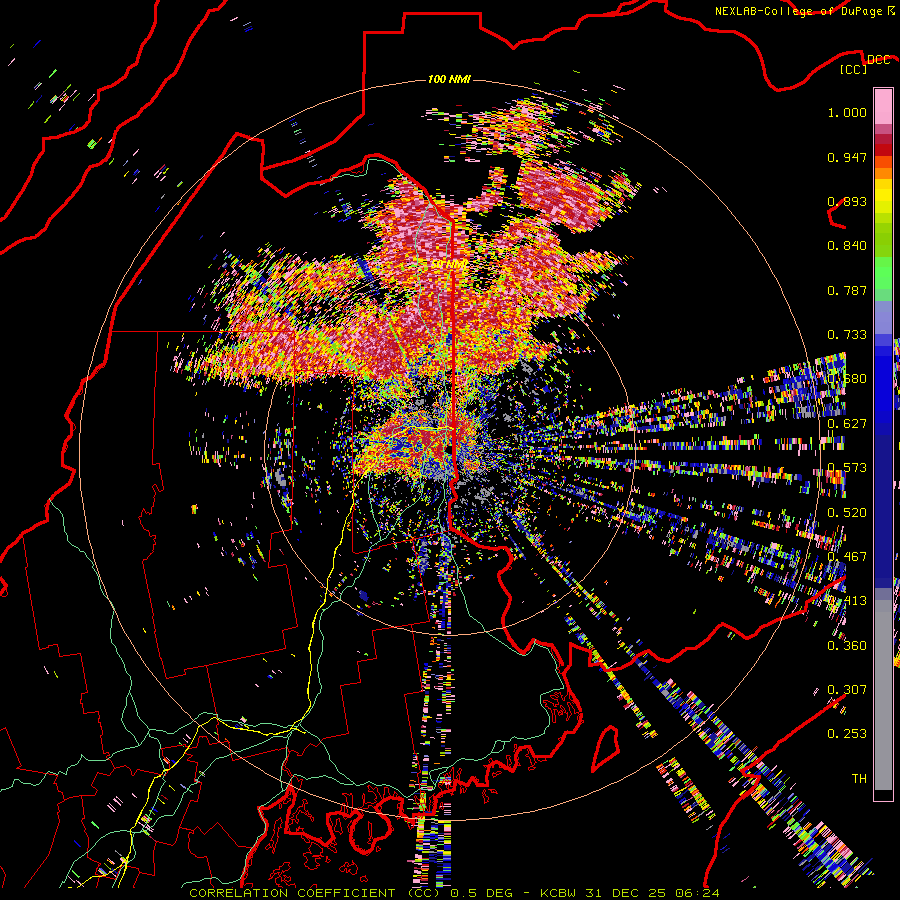Select the 1.000 value on the scale
The image size is (900, 900).
(847, 112)
